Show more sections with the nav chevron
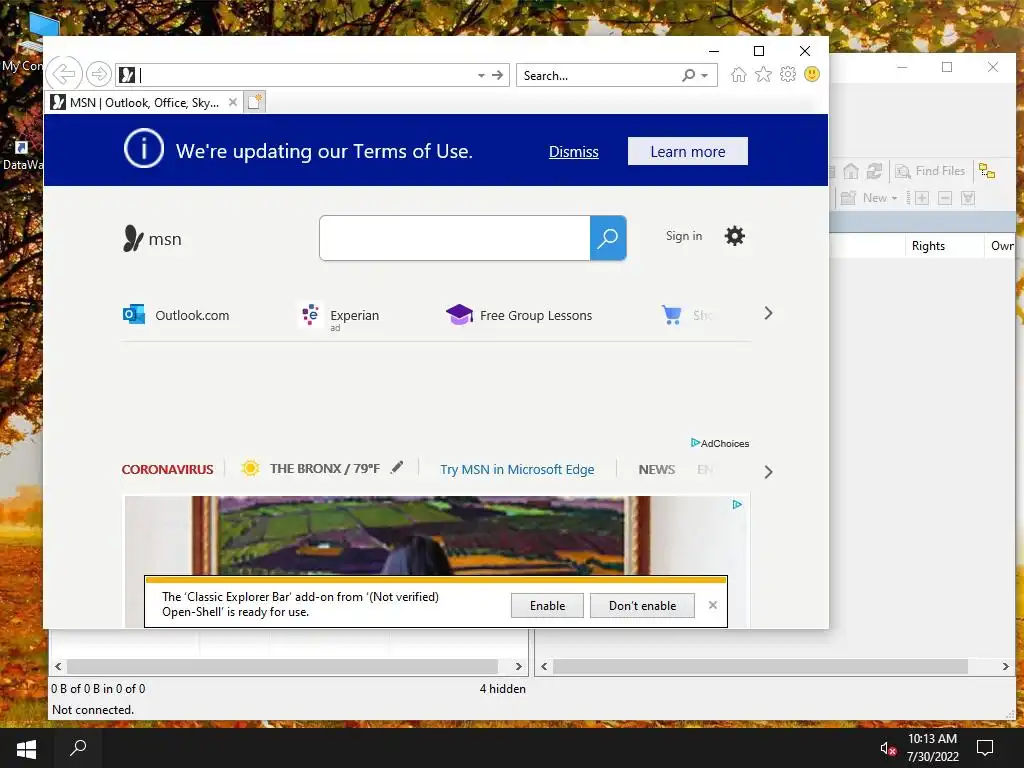 point(768,472)
